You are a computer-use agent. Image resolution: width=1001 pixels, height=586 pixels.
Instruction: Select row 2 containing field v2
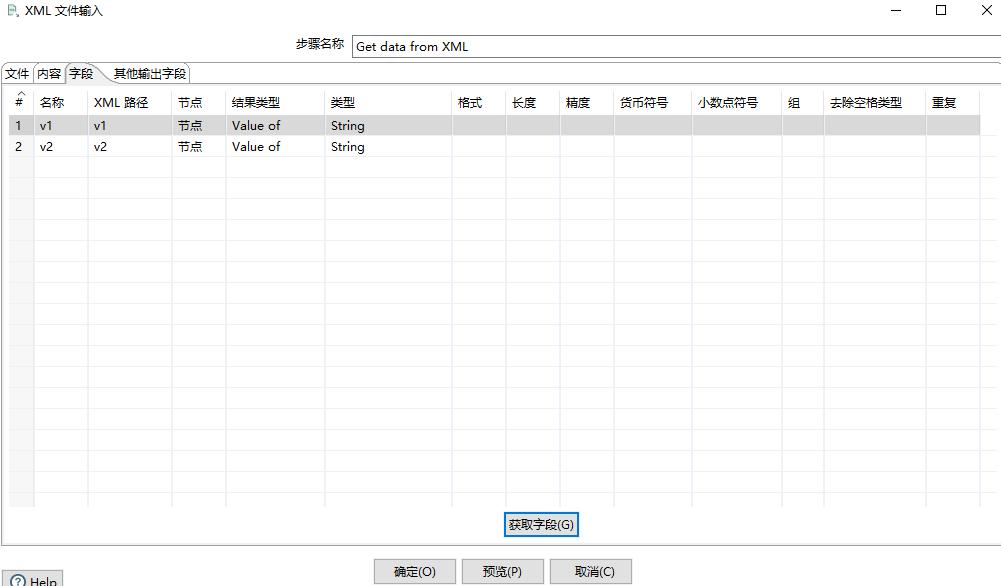60,146
